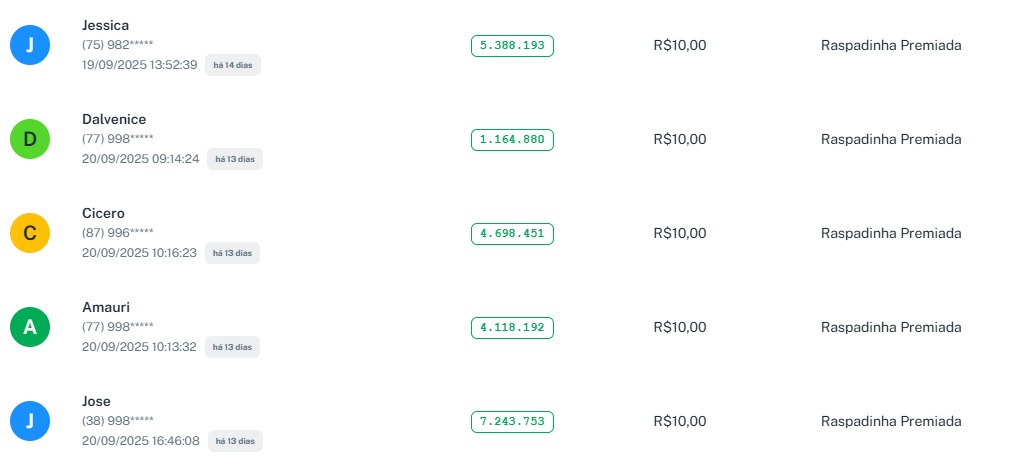The height and width of the screenshot is (464, 1020).
Task: Click the "há 14 dias" tag
Action: point(233,65)
